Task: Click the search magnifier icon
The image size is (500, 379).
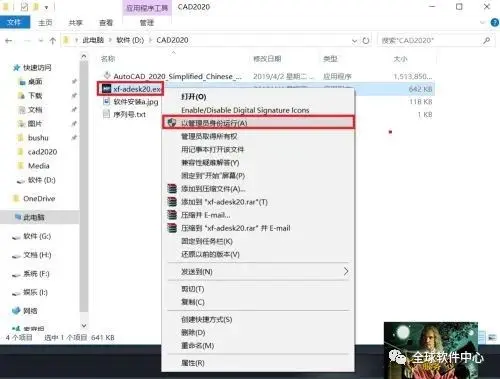Action: point(486,40)
